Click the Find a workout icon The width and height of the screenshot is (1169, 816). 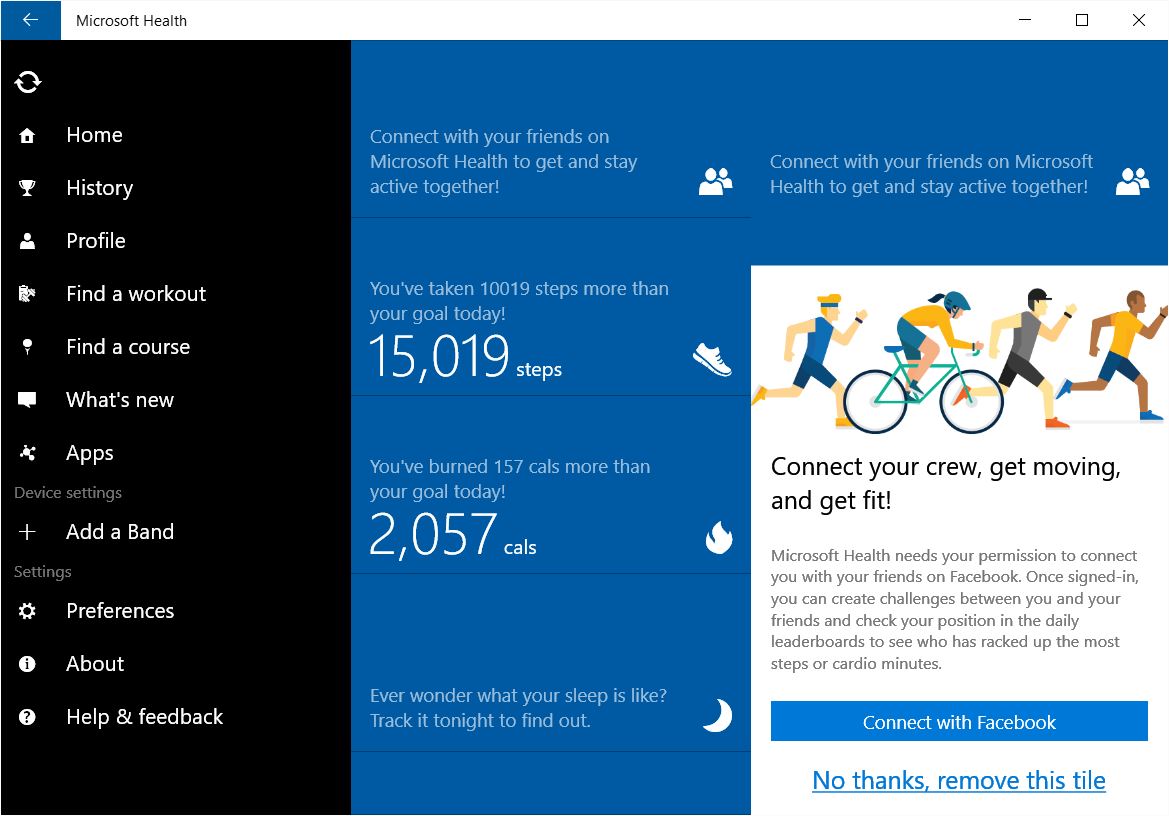(x=27, y=294)
